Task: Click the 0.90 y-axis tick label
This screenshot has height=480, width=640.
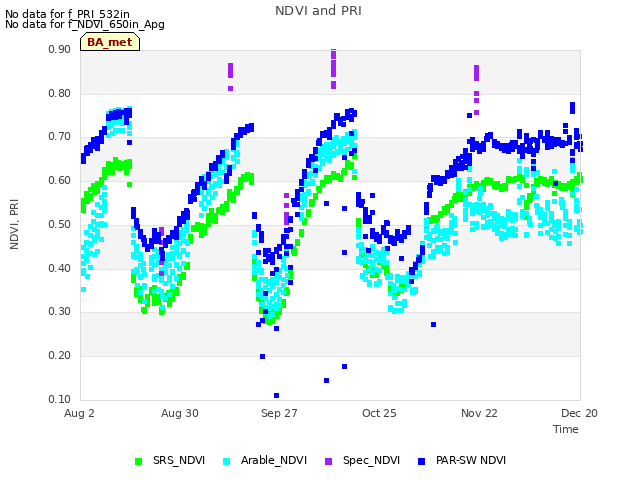Action: pyautogui.click(x=60, y=50)
